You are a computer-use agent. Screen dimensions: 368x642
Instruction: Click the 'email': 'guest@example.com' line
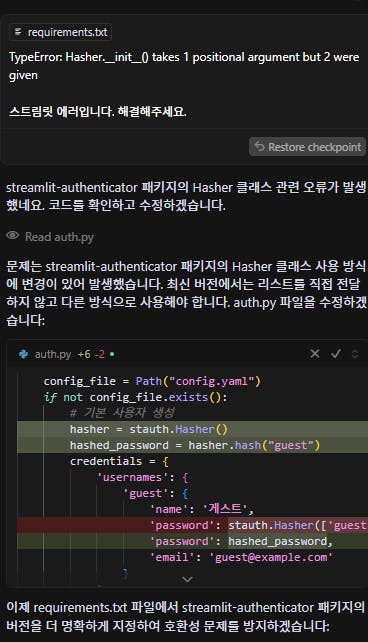[x=242, y=557]
